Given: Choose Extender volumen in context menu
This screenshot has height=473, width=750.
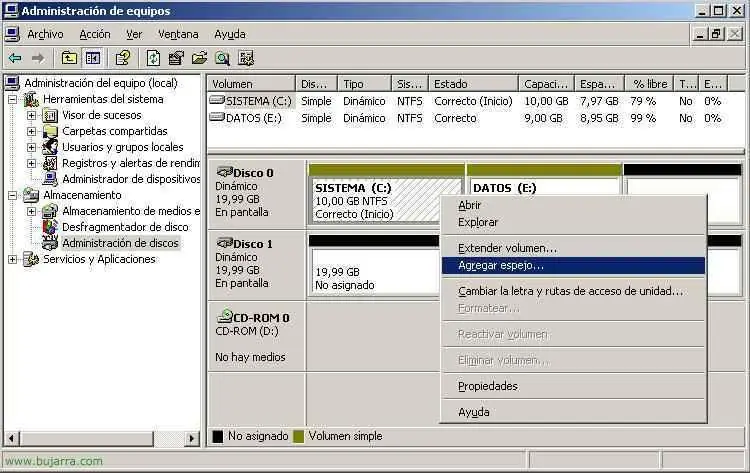Looking at the screenshot, I should click(x=573, y=248).
